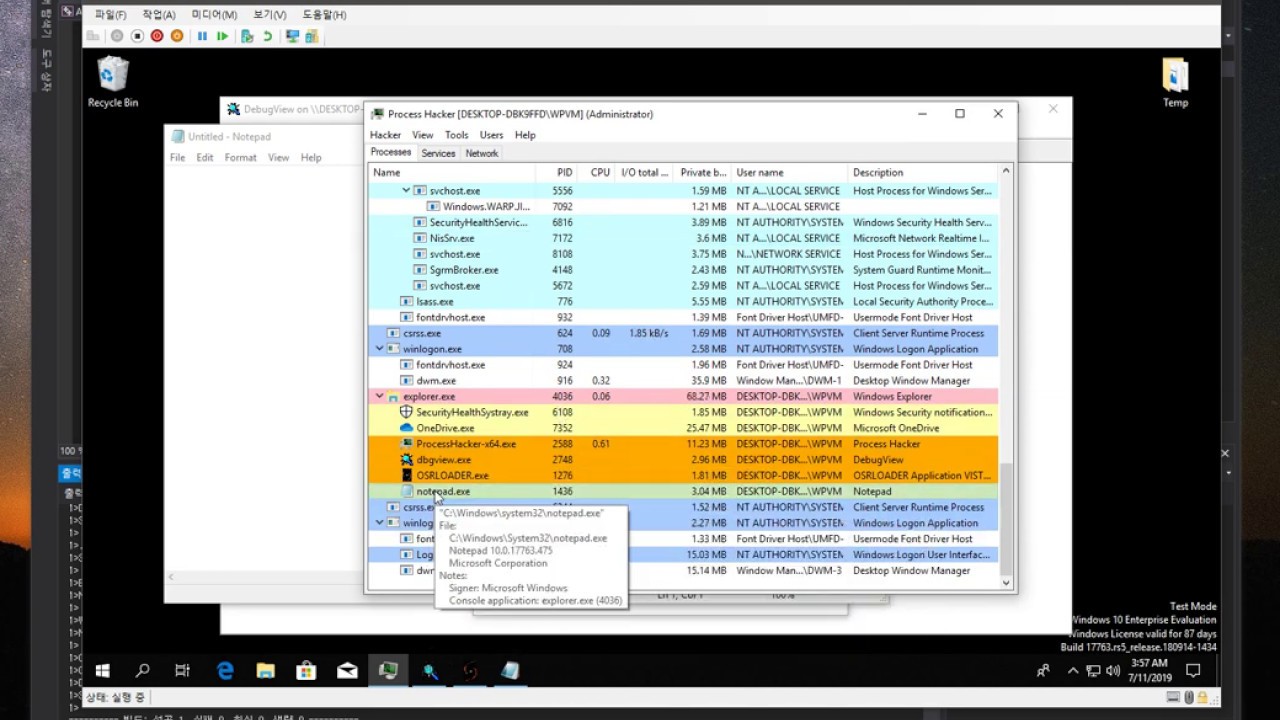Open the 보기(V) menu in the VM window

point(270,15)
